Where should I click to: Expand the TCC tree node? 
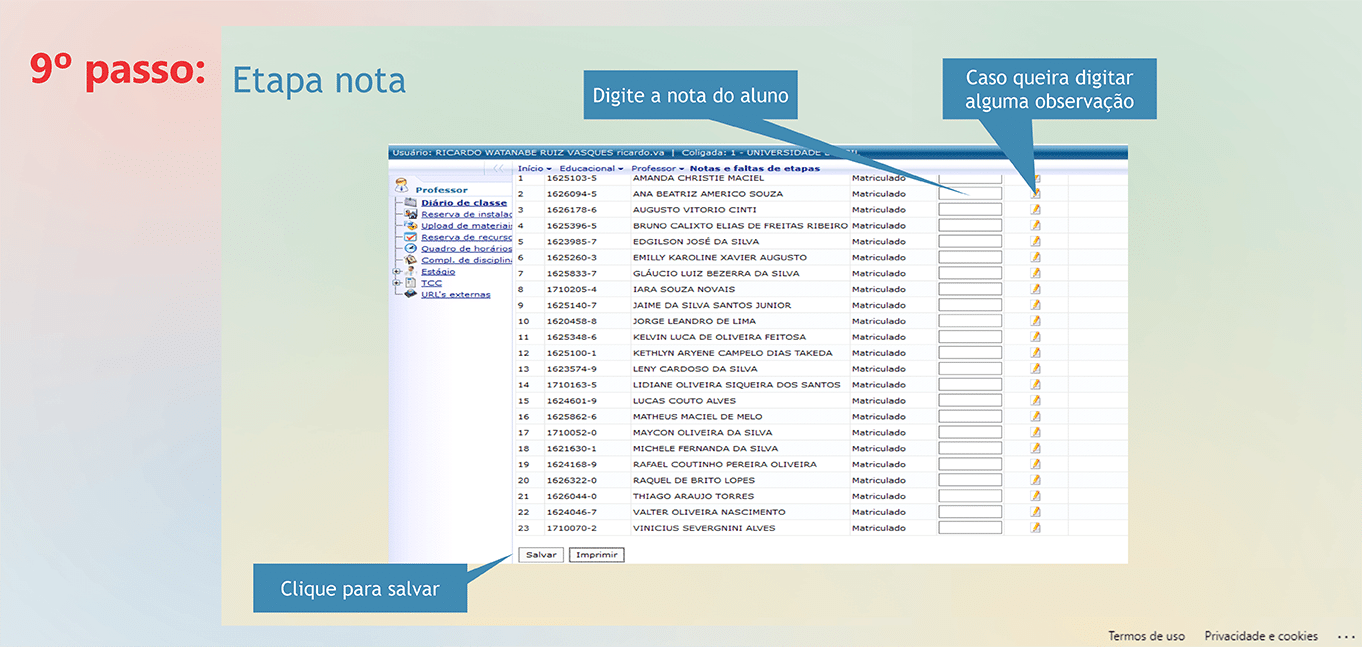coord(397,284)
